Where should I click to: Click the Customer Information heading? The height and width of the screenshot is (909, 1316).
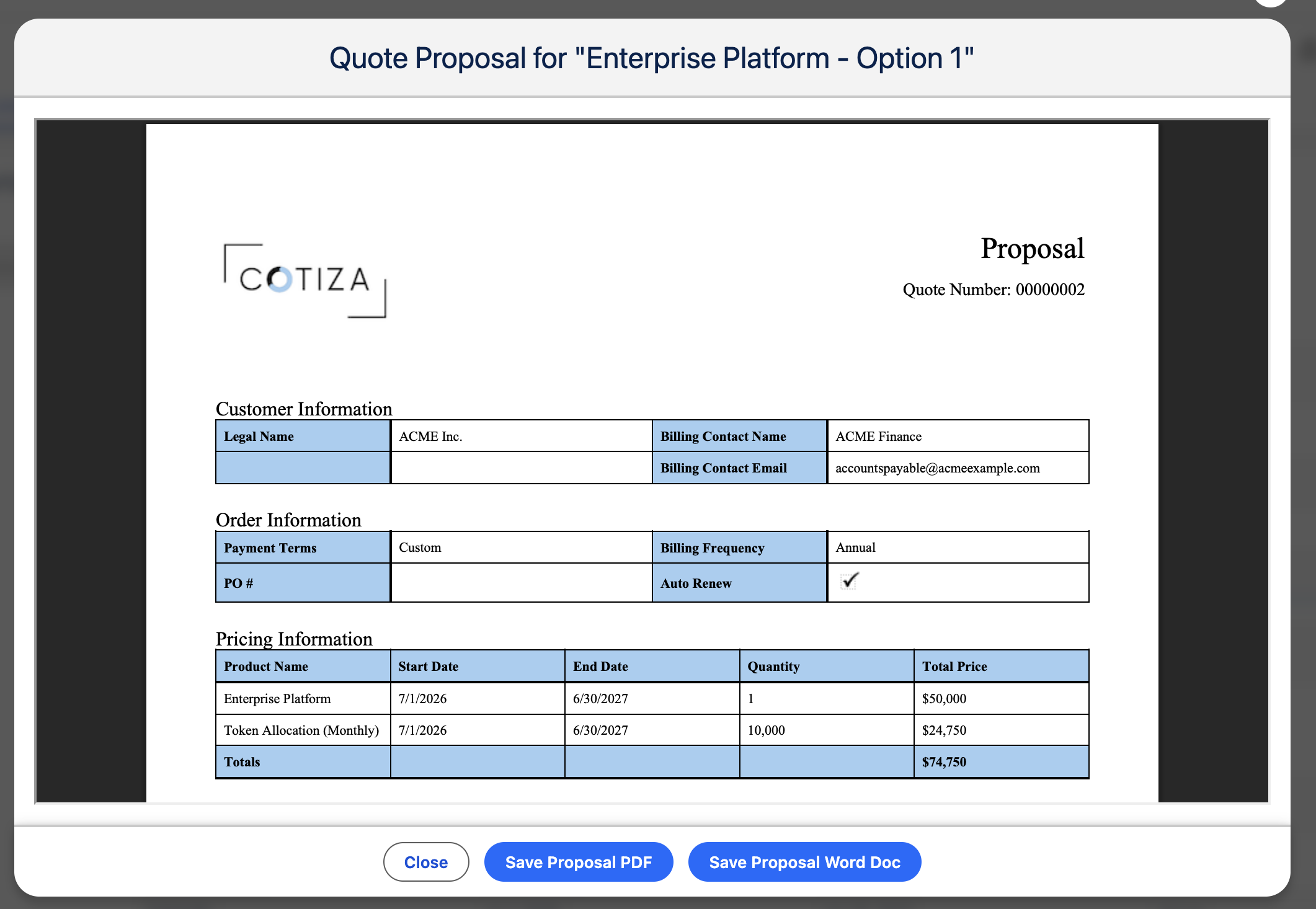click(304, 409)
